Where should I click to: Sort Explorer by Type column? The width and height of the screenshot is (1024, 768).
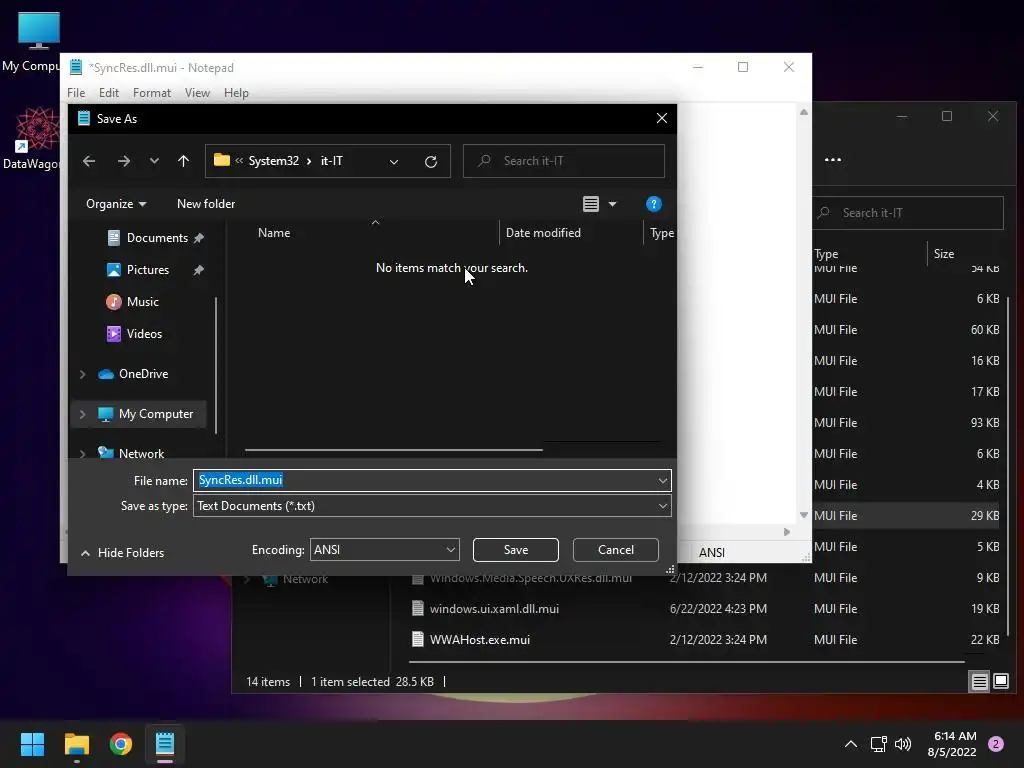tap(826, 253)
